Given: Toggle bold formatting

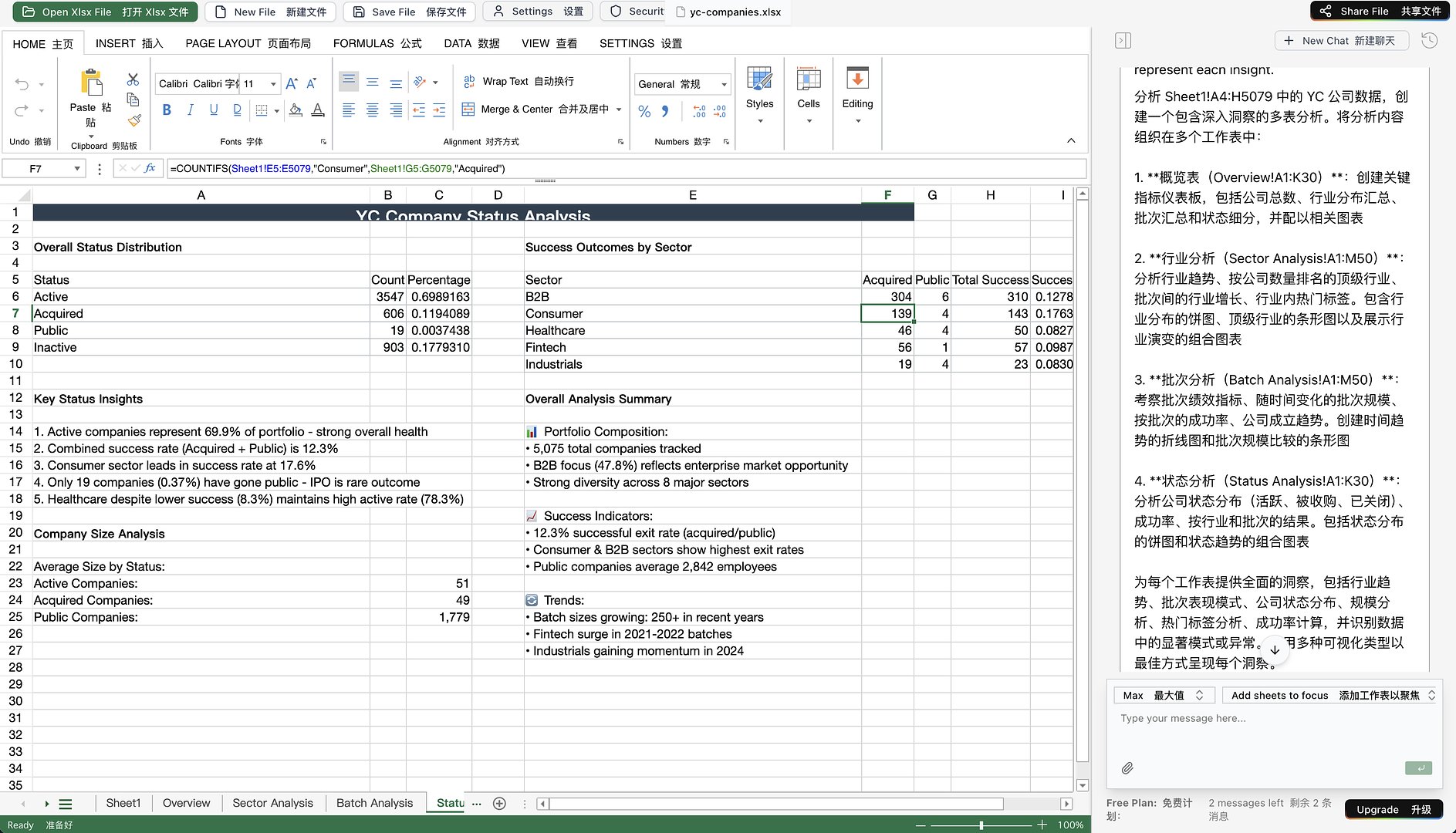Looking at the screenshot, I should 167,110.
